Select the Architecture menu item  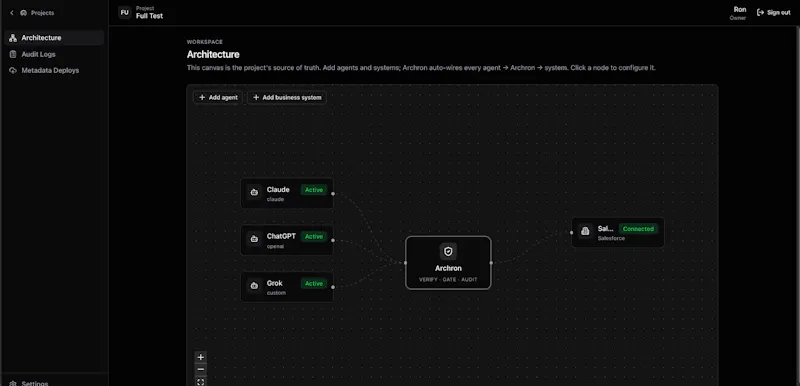click(54, 38)
